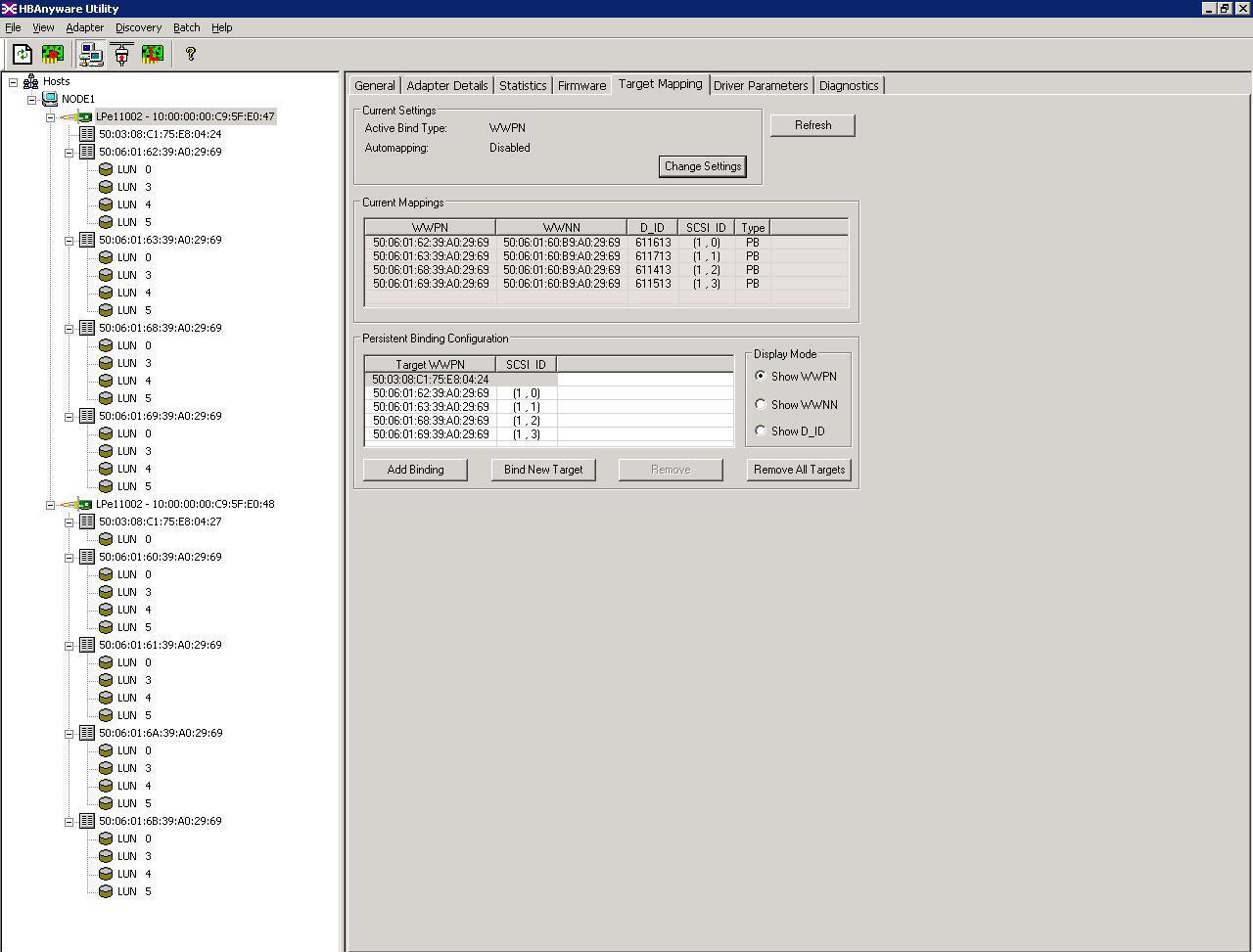Open the File menu
This screenshot has height=952, width=1253.
coord(13,27)
